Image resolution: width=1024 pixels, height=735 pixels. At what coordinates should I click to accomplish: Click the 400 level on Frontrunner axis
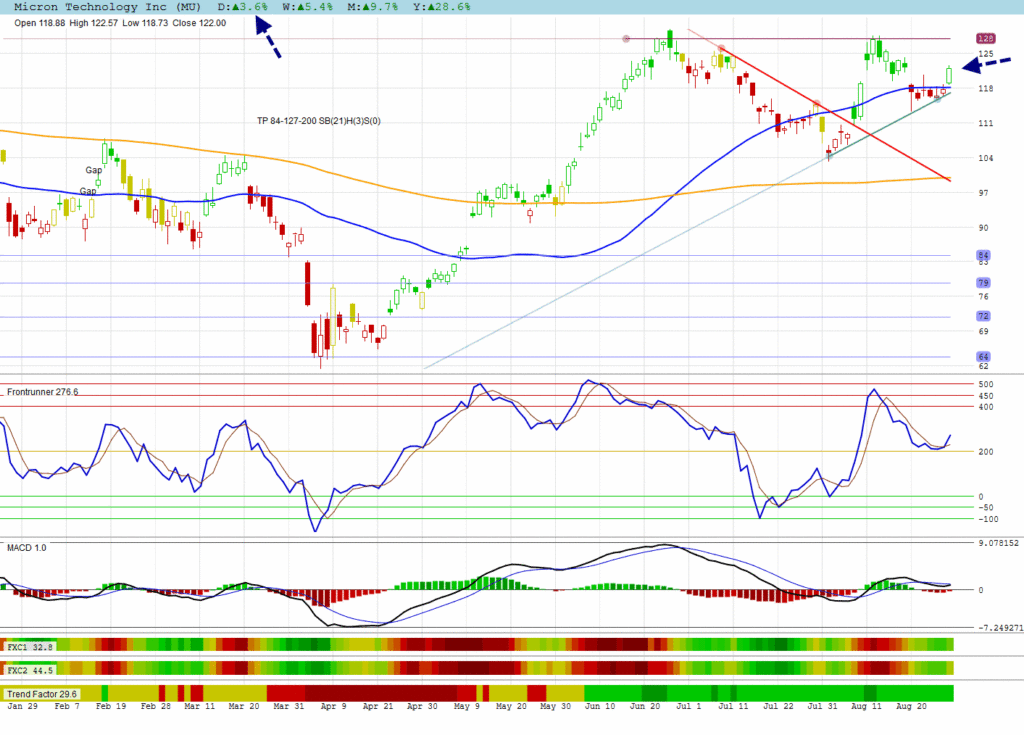985,407
